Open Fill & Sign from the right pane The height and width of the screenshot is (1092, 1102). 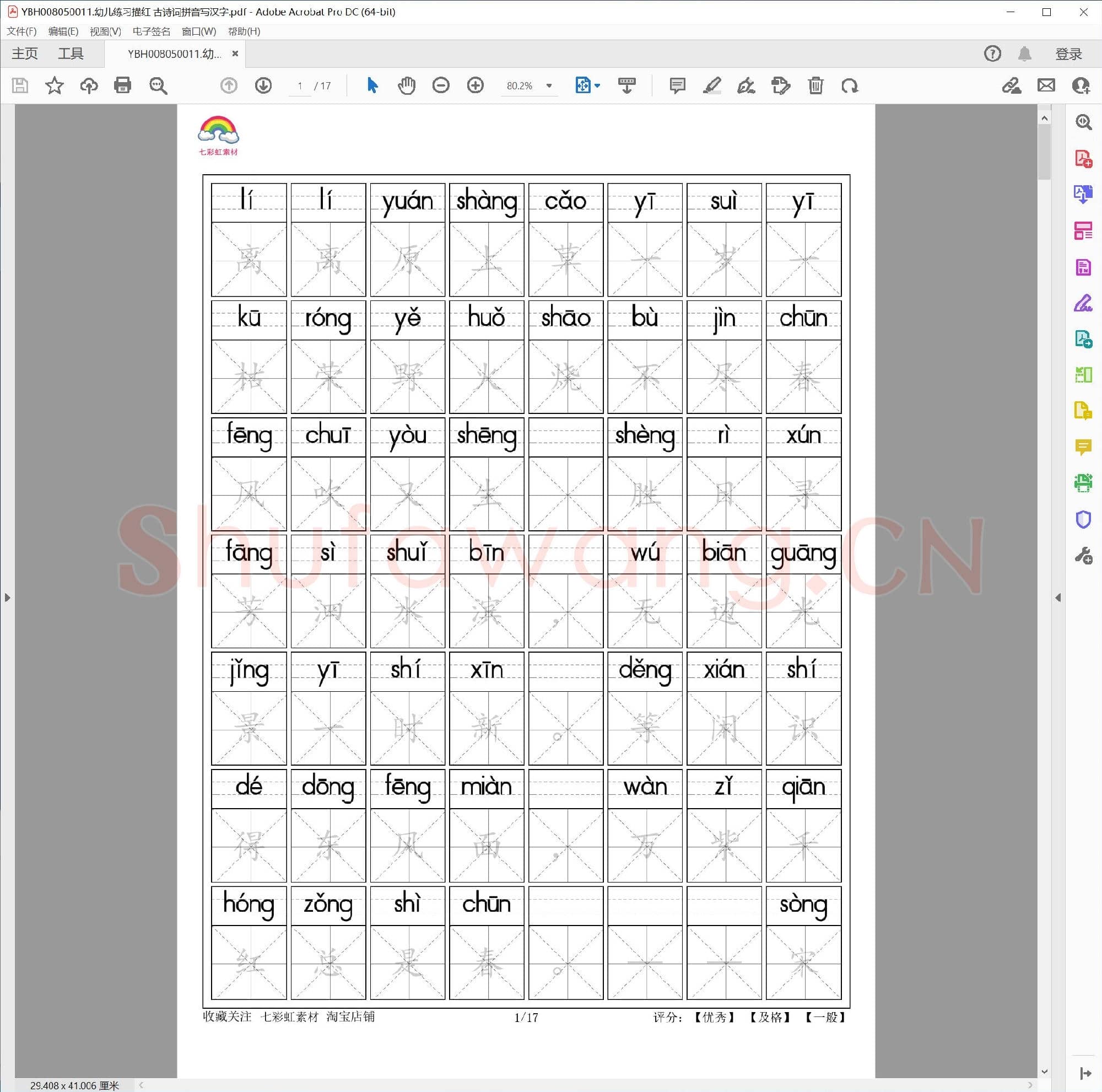[1083, 304]
